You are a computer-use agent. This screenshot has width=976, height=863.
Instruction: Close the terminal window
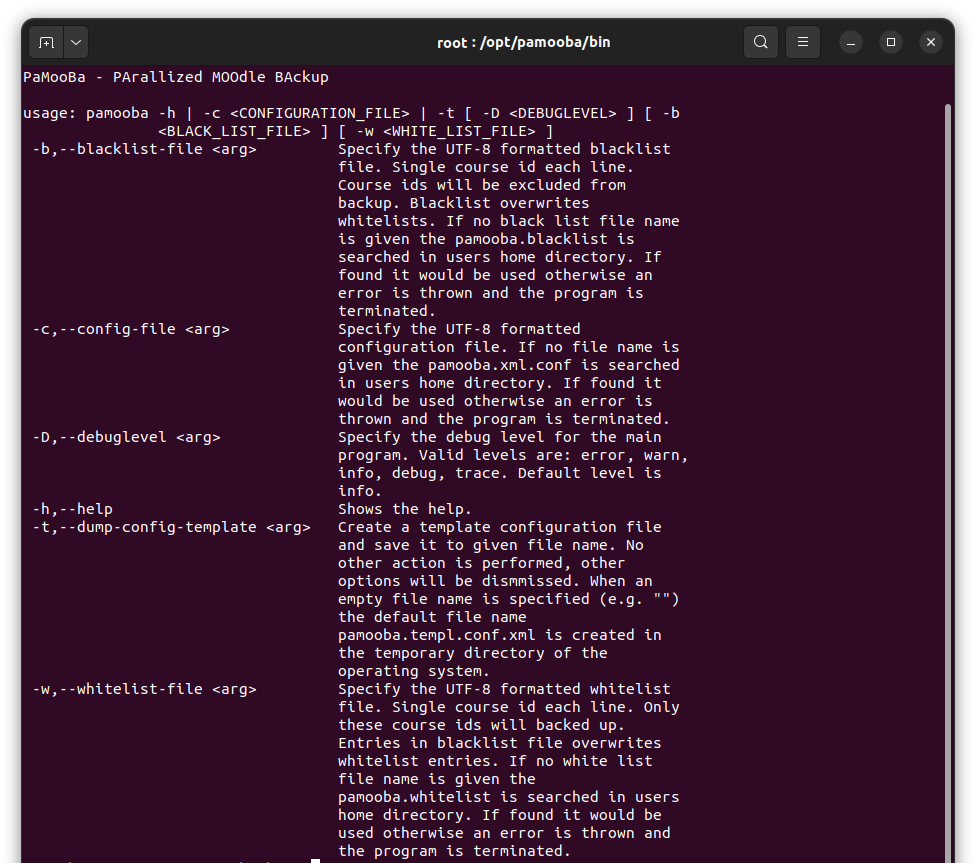coord(931,42)
